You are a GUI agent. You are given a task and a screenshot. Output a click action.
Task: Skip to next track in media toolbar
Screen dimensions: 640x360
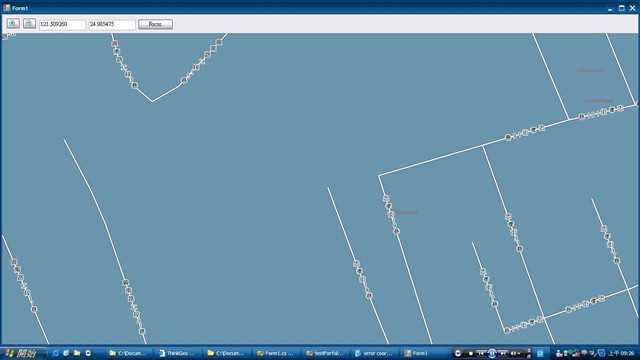(503, 353)
